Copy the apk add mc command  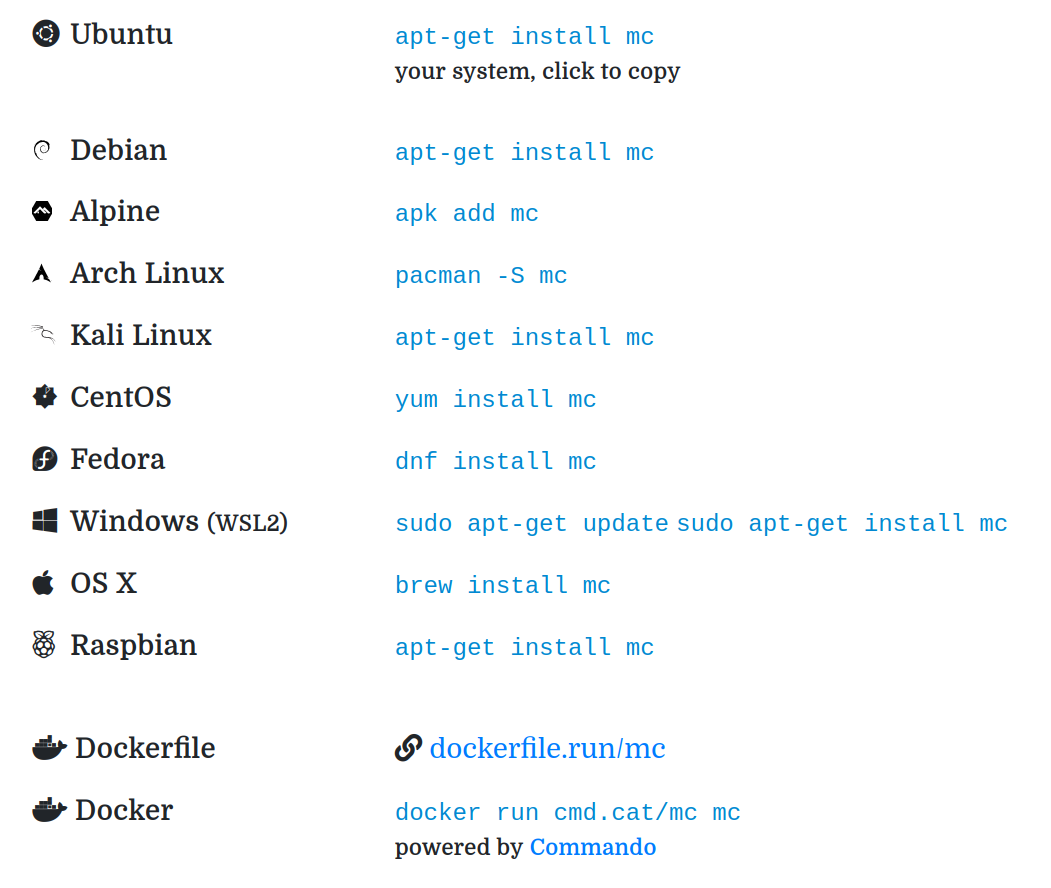click(x=466, y=214)
